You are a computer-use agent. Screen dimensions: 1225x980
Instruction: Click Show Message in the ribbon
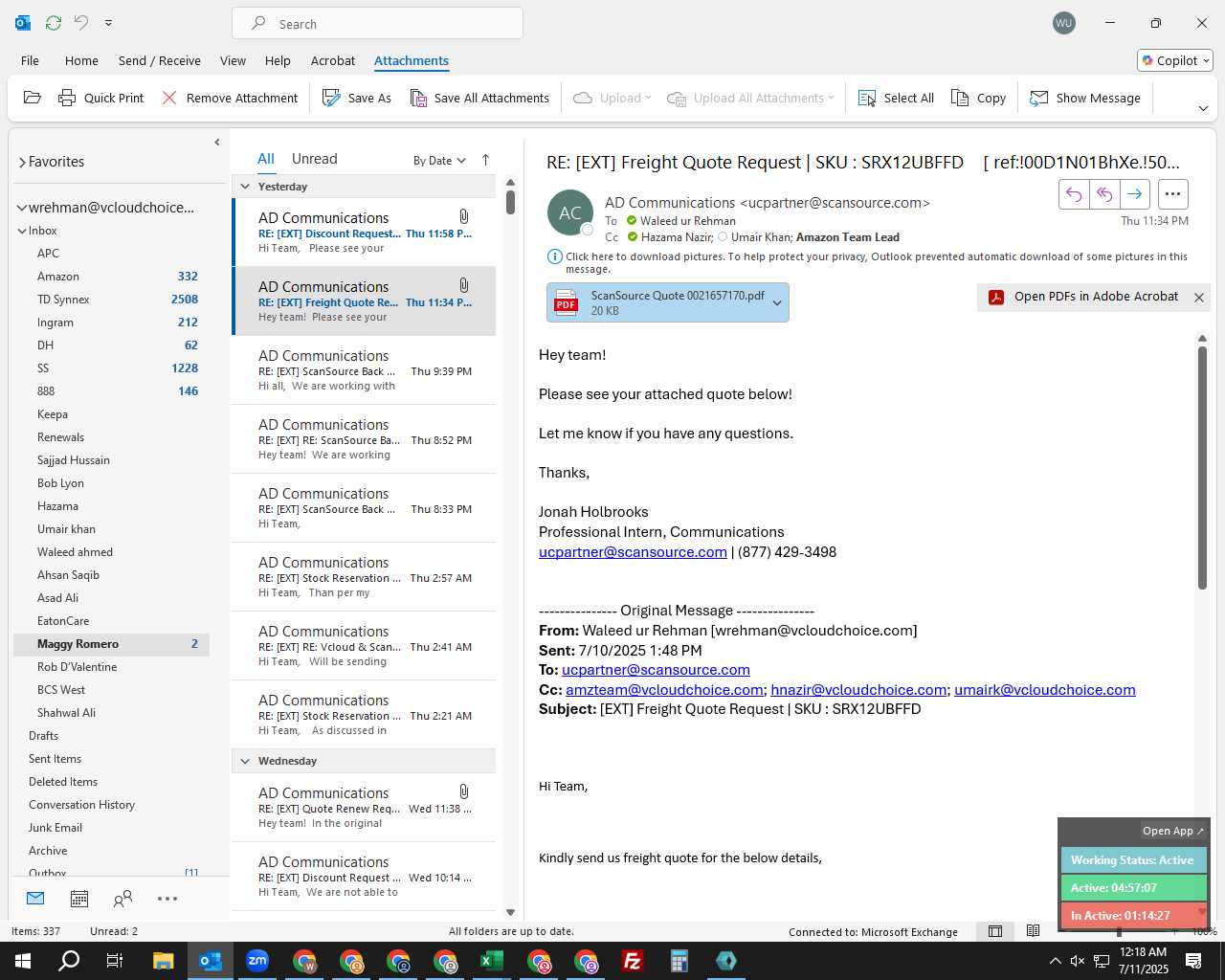click(1085, 98)
